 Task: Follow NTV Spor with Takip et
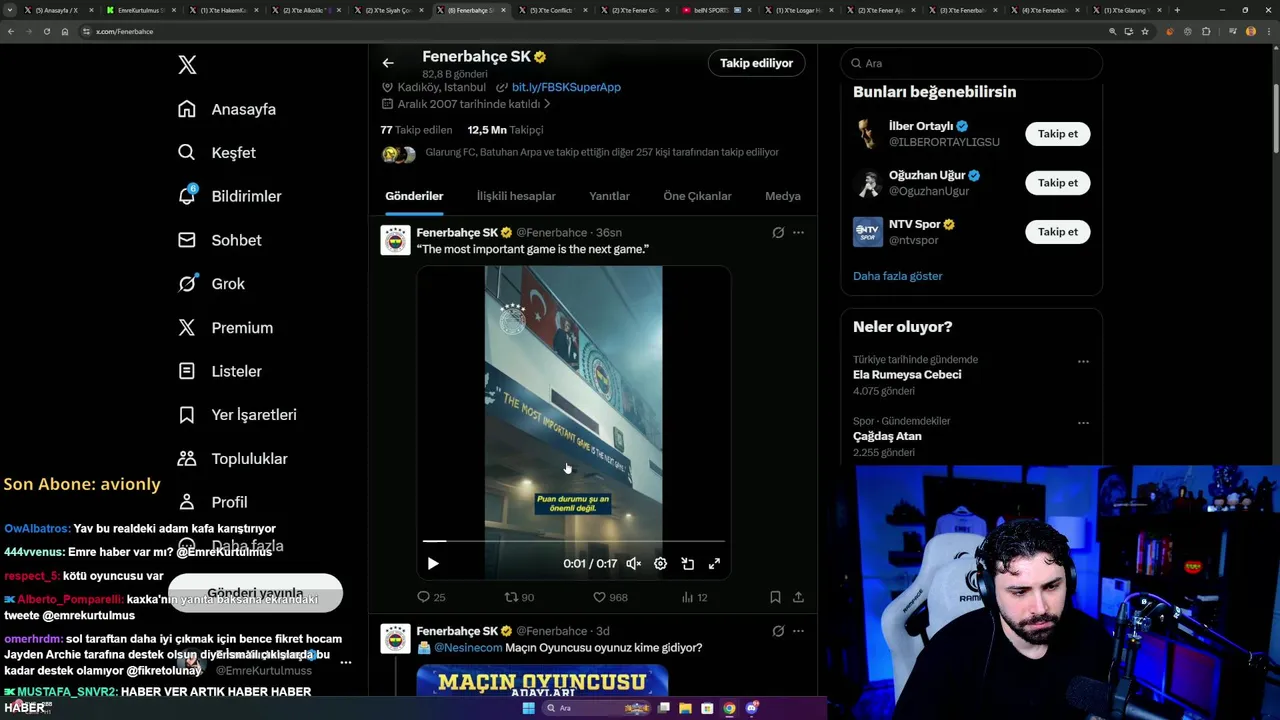pyautogui.click(x=1057, y=232)
